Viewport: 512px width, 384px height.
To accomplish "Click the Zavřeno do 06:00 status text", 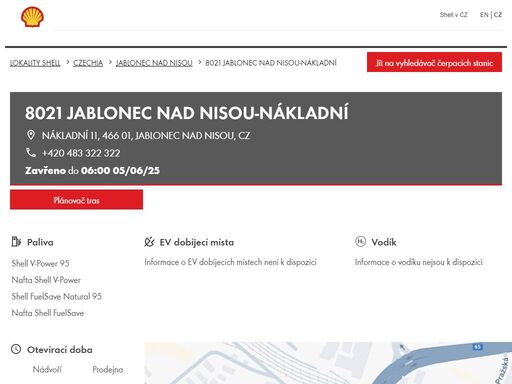I will [92, 170].
